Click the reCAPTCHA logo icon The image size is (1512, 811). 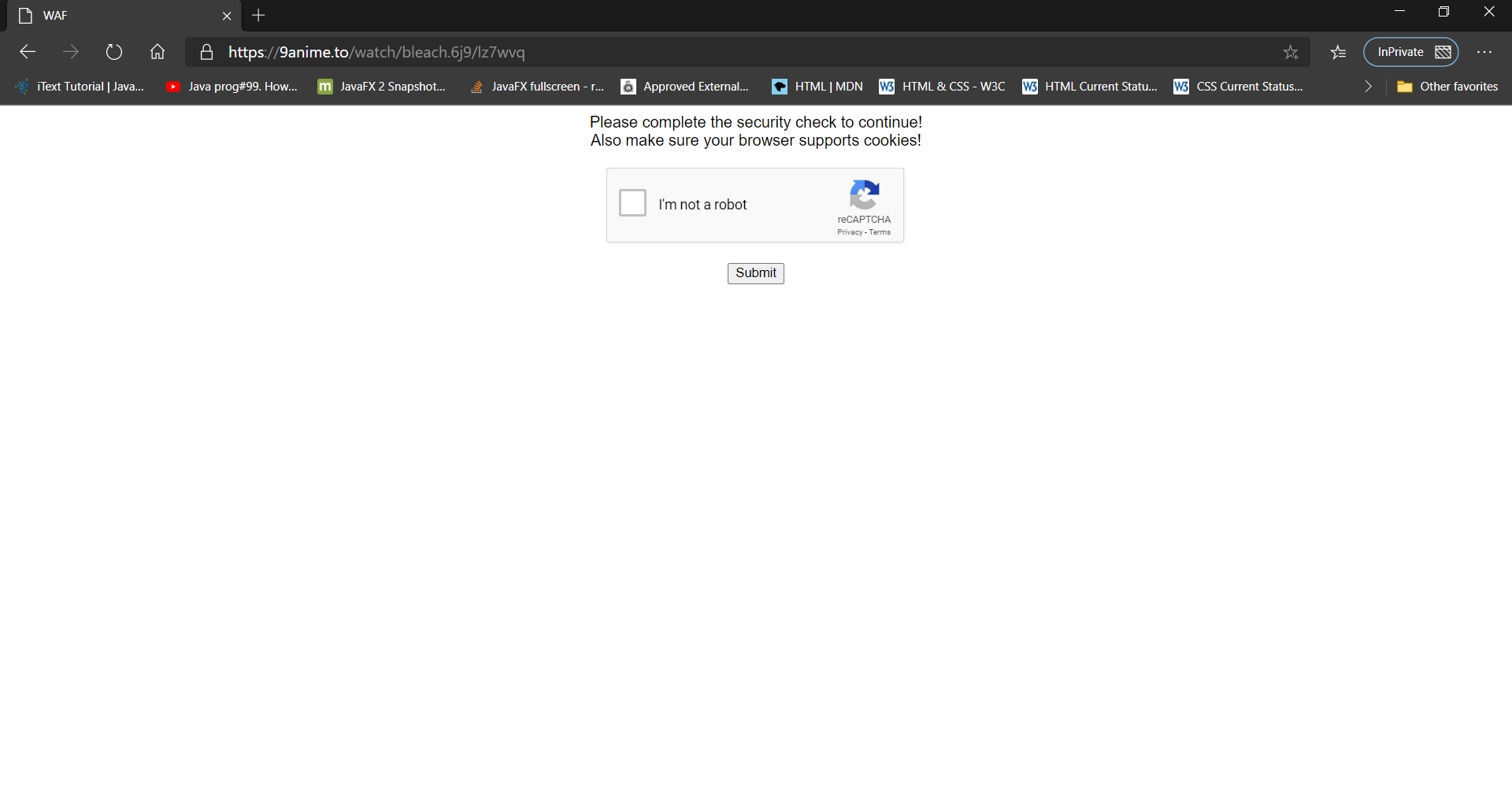coord(864,194)
